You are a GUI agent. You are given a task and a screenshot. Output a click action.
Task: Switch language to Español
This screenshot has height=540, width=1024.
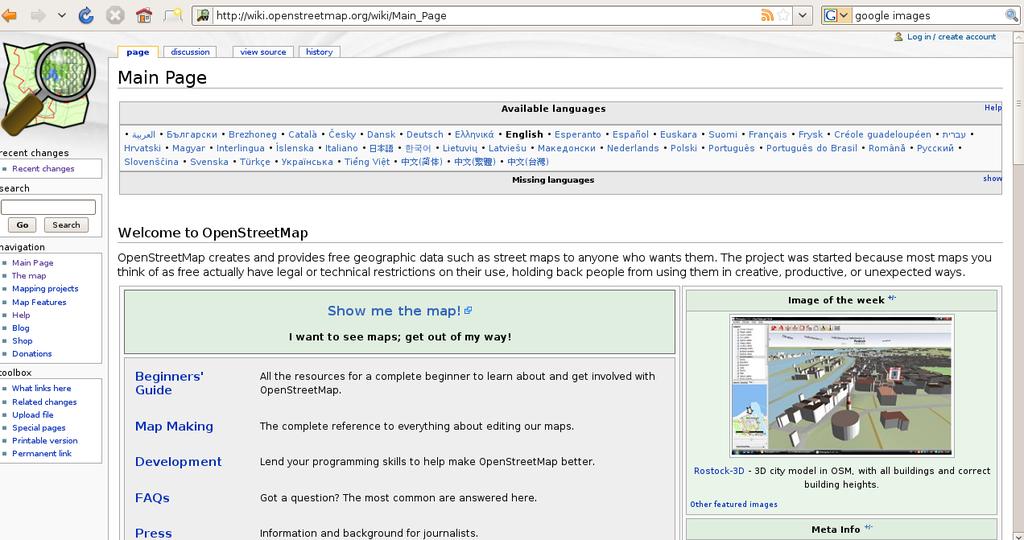tap(630, 135)
